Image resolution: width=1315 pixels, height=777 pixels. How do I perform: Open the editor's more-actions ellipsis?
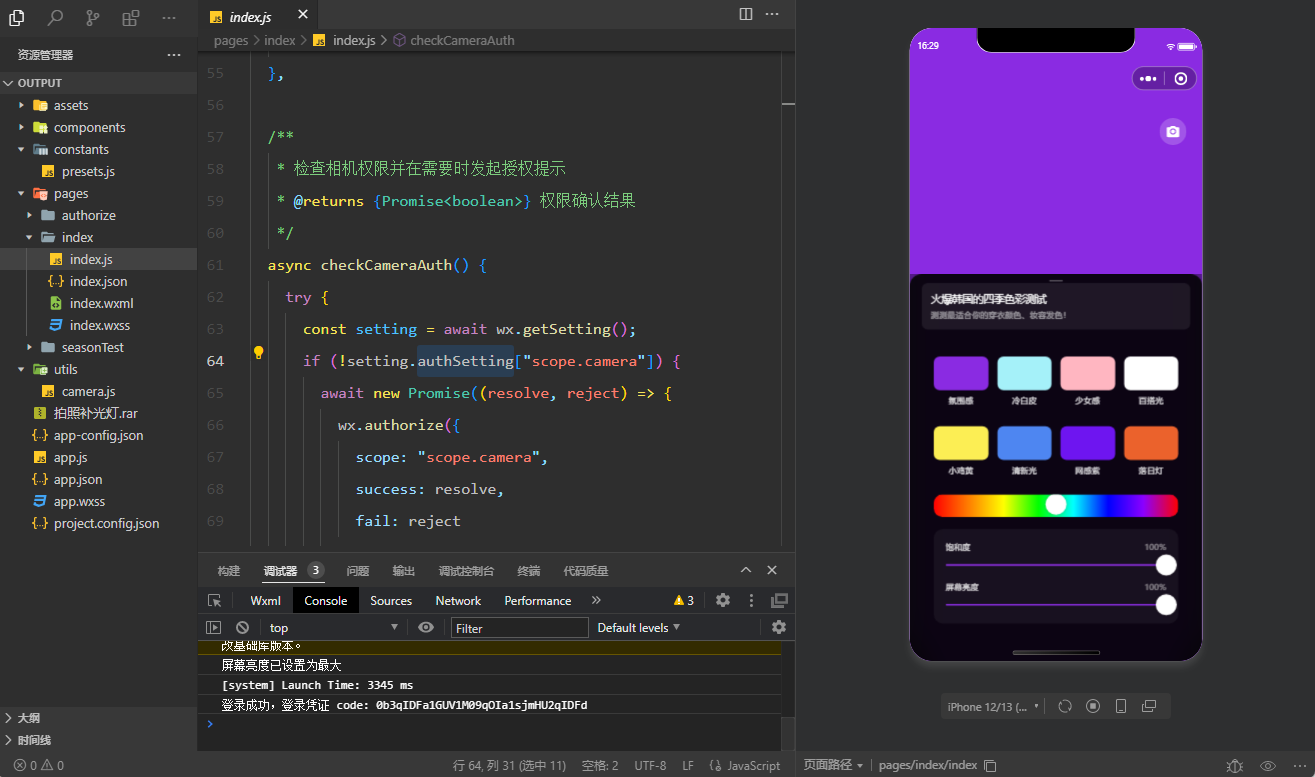point(772,14)
